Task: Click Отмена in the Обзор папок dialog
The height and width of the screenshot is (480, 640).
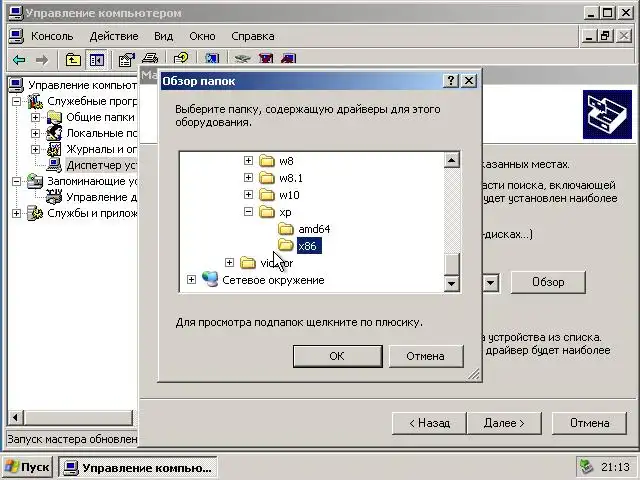Action: pyautogui.click(x=426, y=356)
